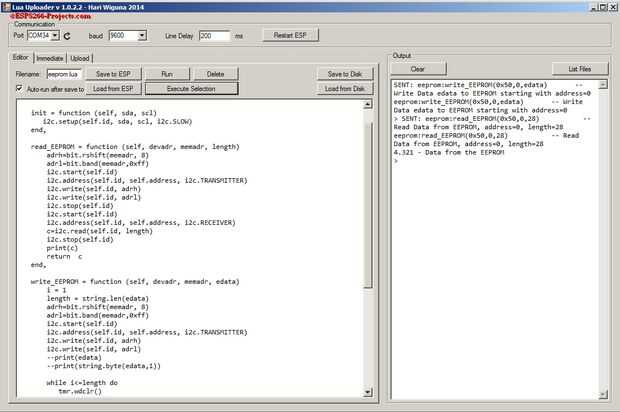Click Load from Disk button

tap(345, 89)
